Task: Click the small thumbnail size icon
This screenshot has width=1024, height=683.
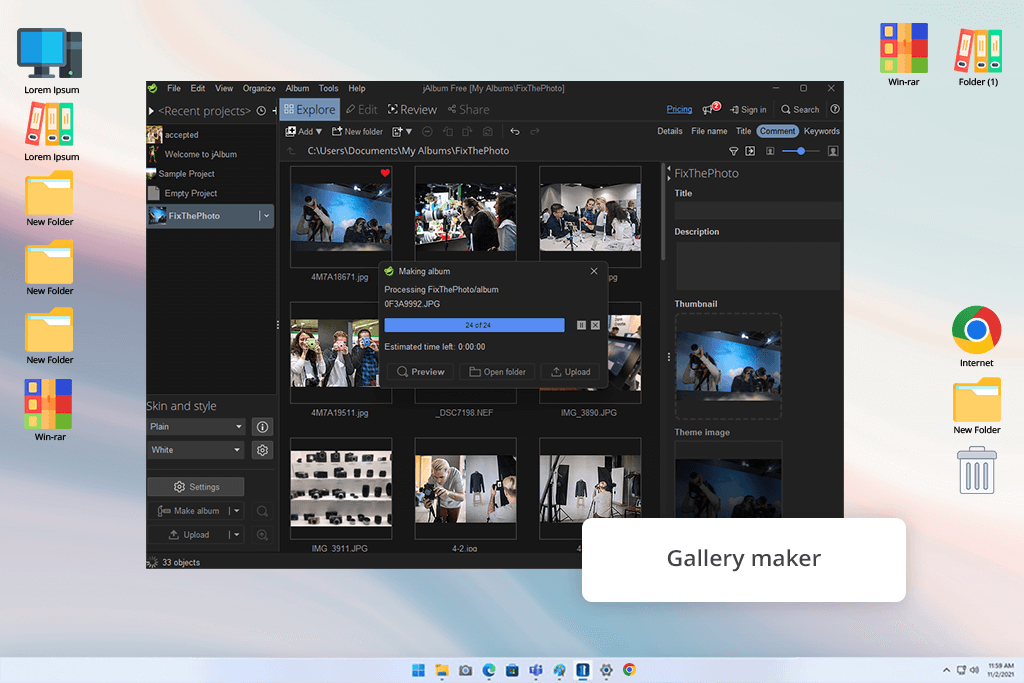Action: [770, 151]
